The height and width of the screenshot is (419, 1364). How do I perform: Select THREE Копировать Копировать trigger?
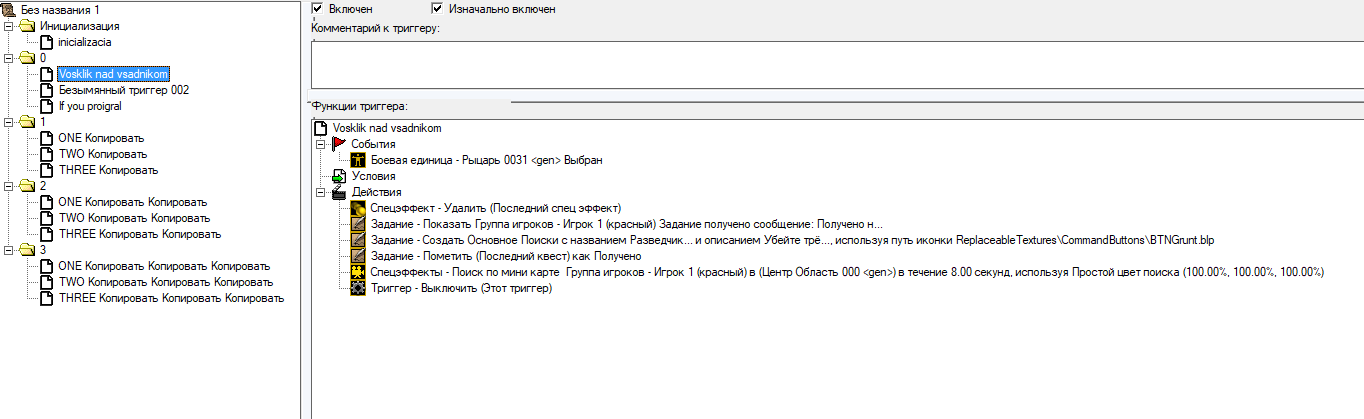point(139,233)
